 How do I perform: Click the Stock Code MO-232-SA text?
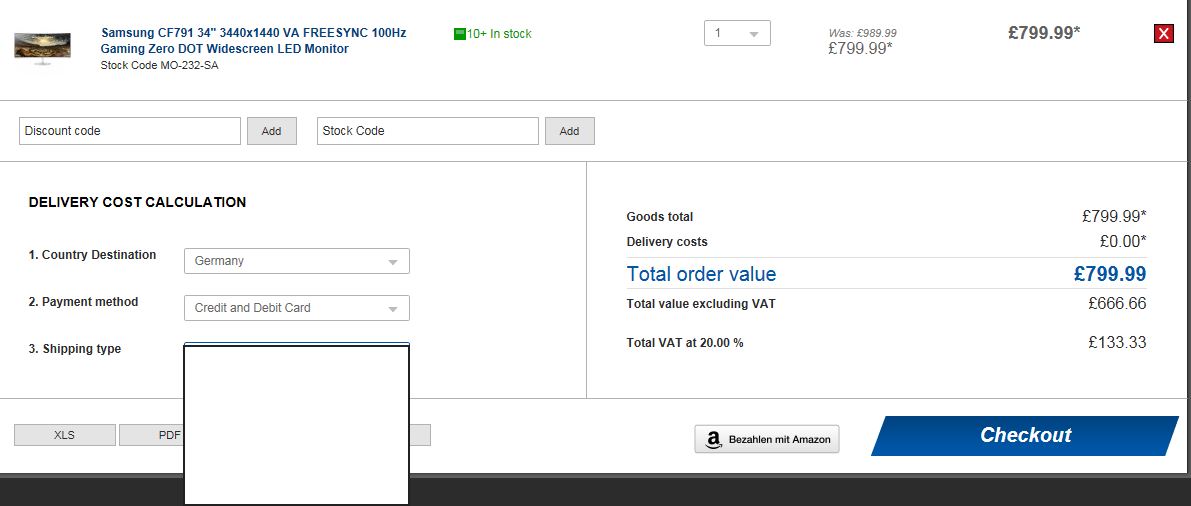click(160, 65)
